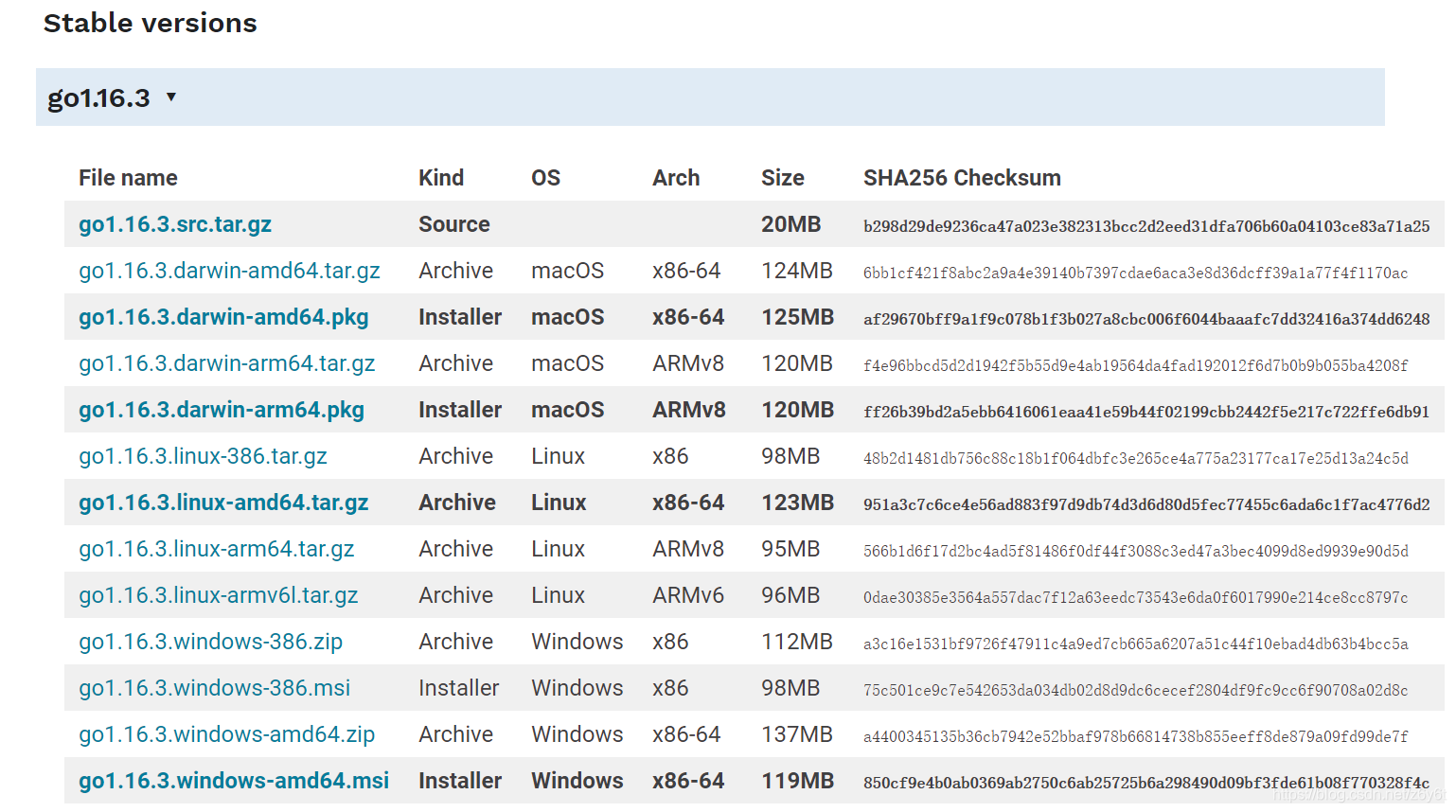Click the OS column header

(x=546, y=178)
